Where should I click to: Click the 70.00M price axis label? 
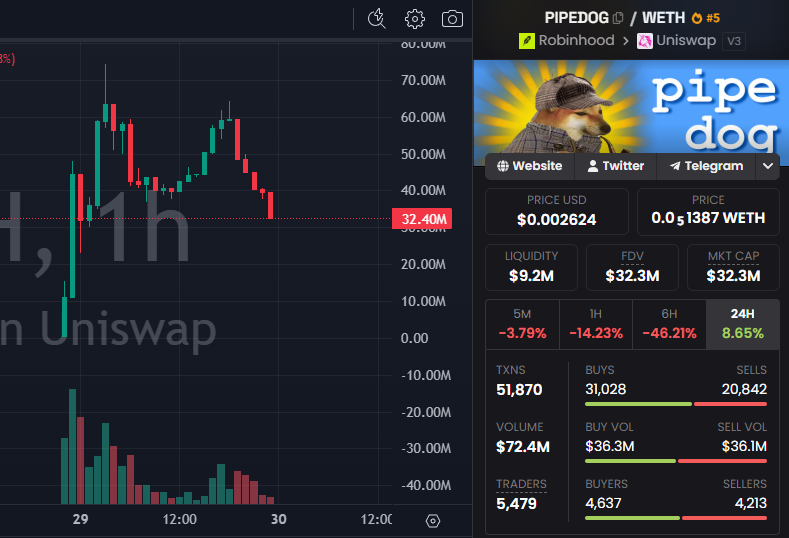pyautogui.click(x=423, y=80)
